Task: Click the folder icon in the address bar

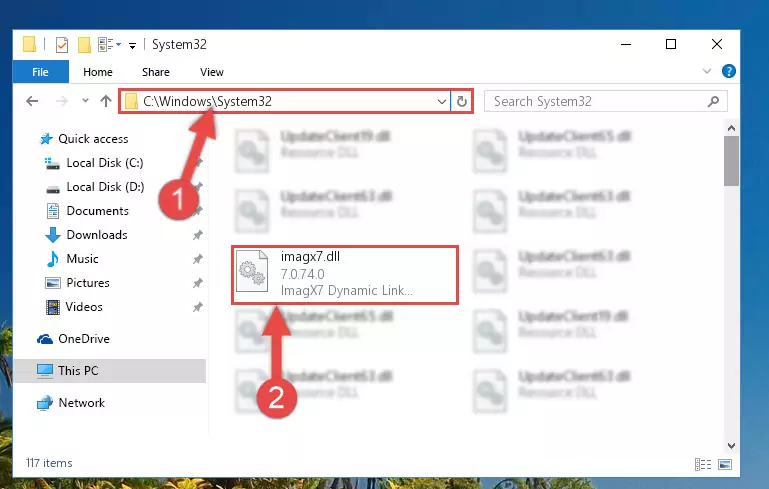Action: [131, 102]
